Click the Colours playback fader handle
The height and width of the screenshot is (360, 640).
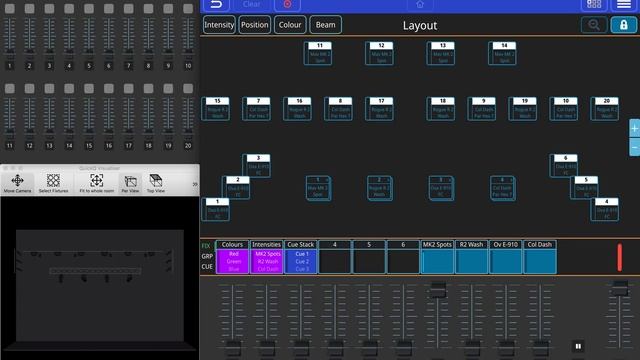click(233, 348)
